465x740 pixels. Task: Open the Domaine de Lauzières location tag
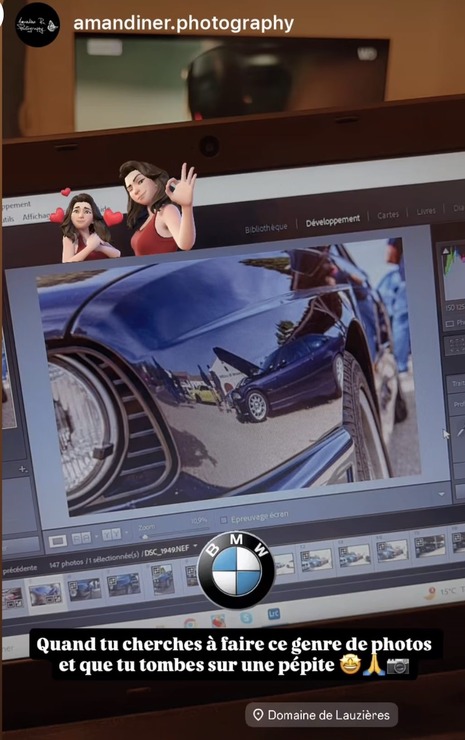(321, 715)
